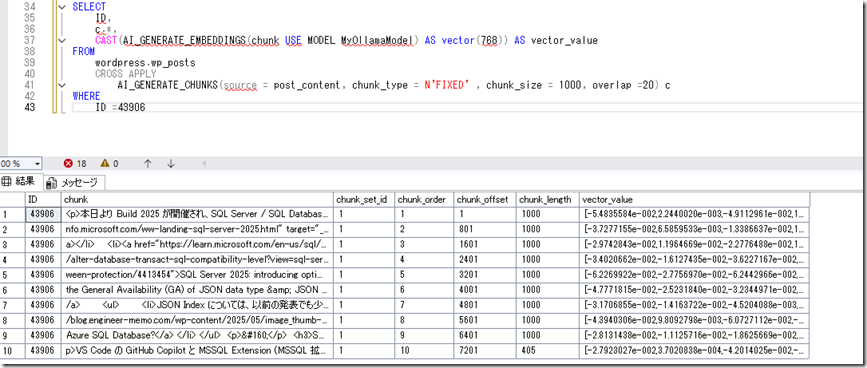Collapse the AI_GENERATE_CHUNKS line fold chevron
Screen dimensions: 867x368
tap(61, 85)
